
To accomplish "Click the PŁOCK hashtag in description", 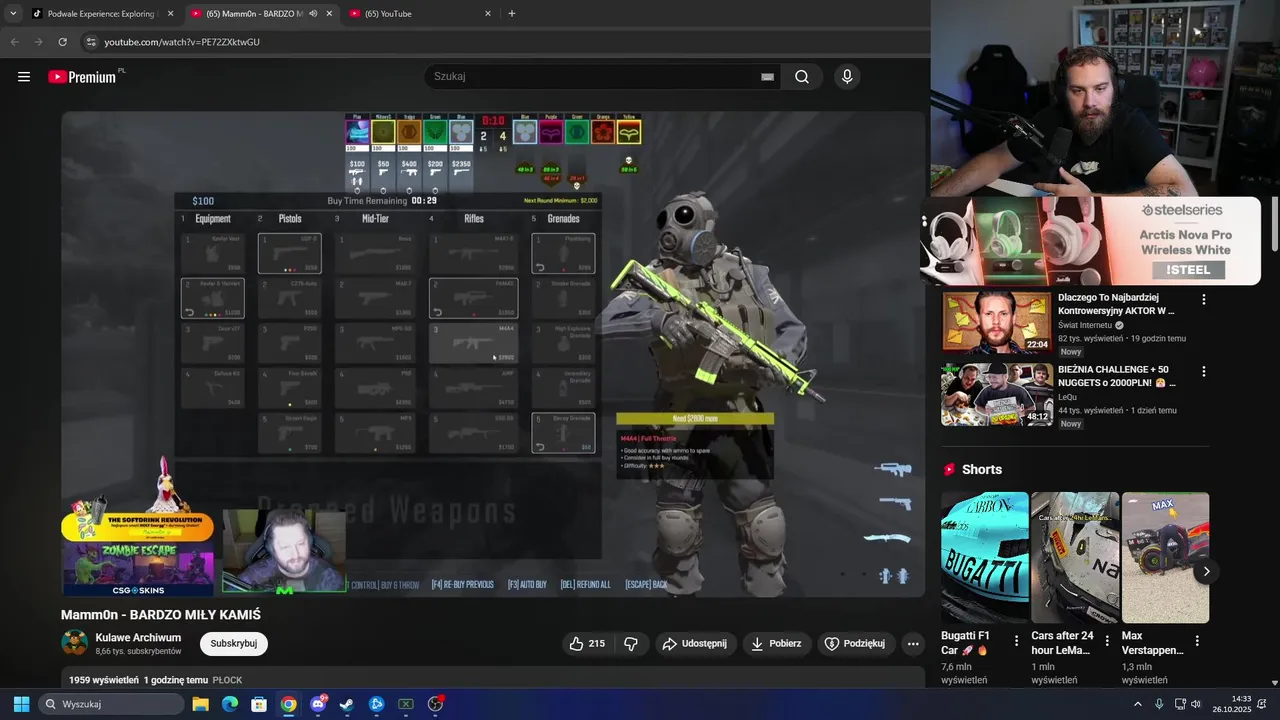I will click(x=227, y=680).
